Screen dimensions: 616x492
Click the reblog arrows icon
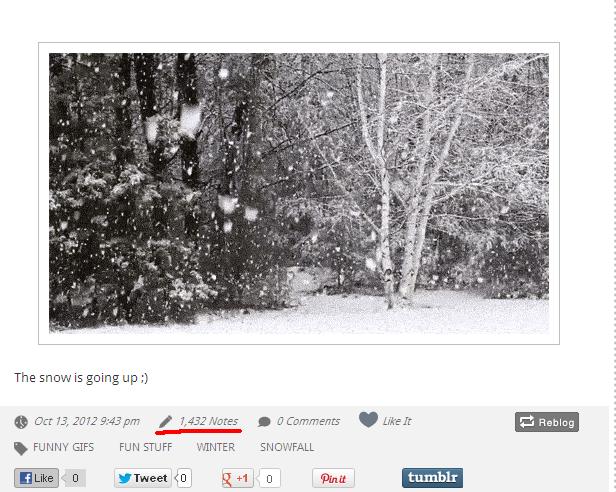(x=526, y=422)
